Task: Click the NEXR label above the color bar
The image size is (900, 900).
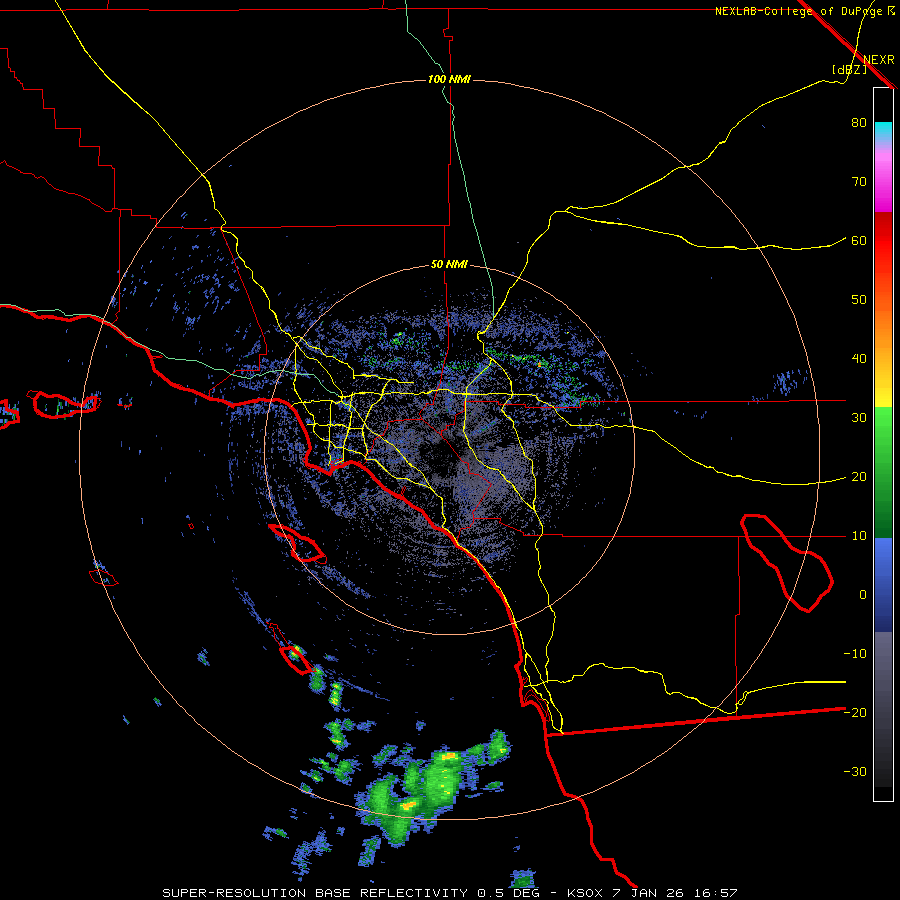Action: coord(879,60)
